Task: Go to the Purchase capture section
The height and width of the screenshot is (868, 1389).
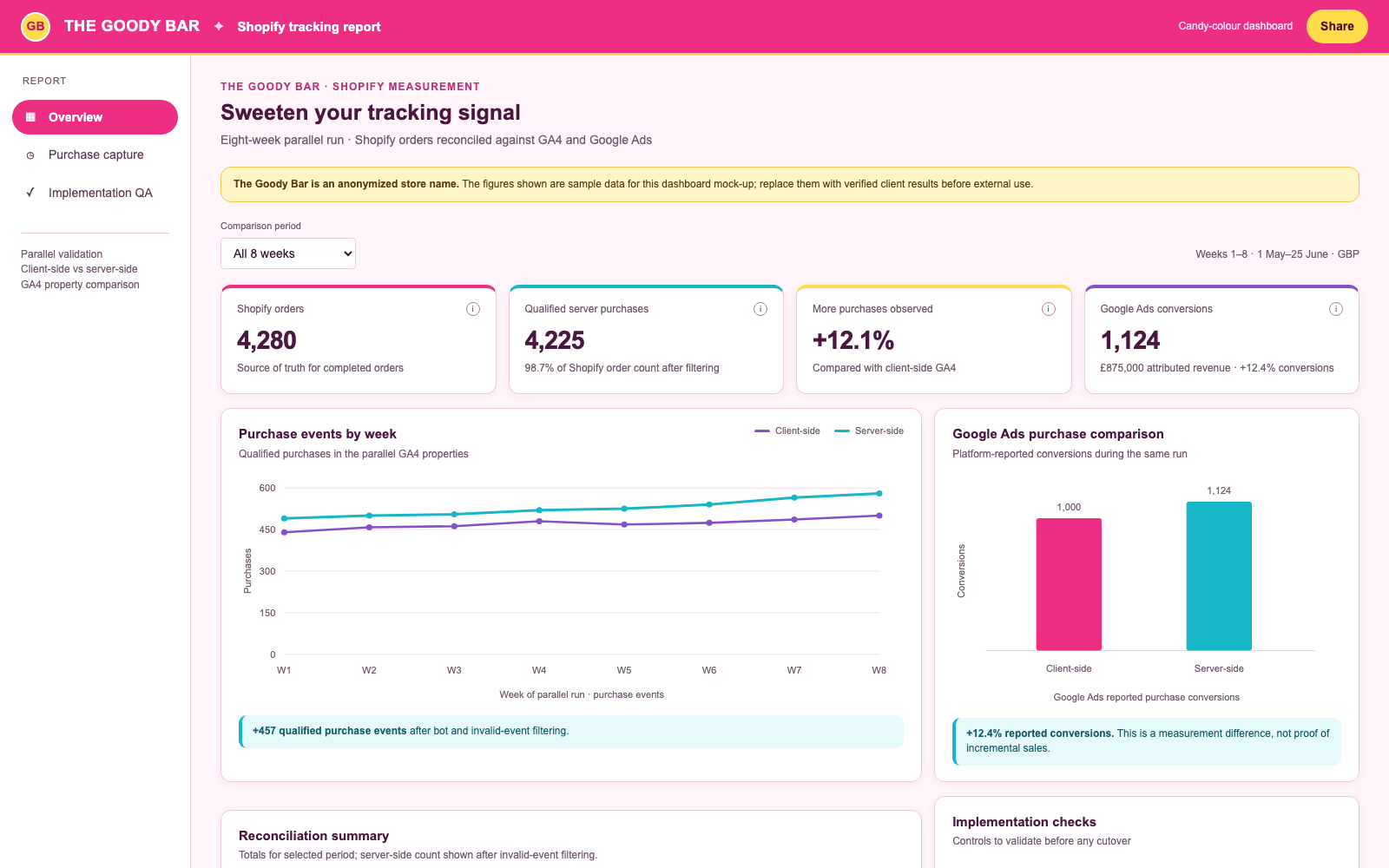Action: click(x=95, y=155)
